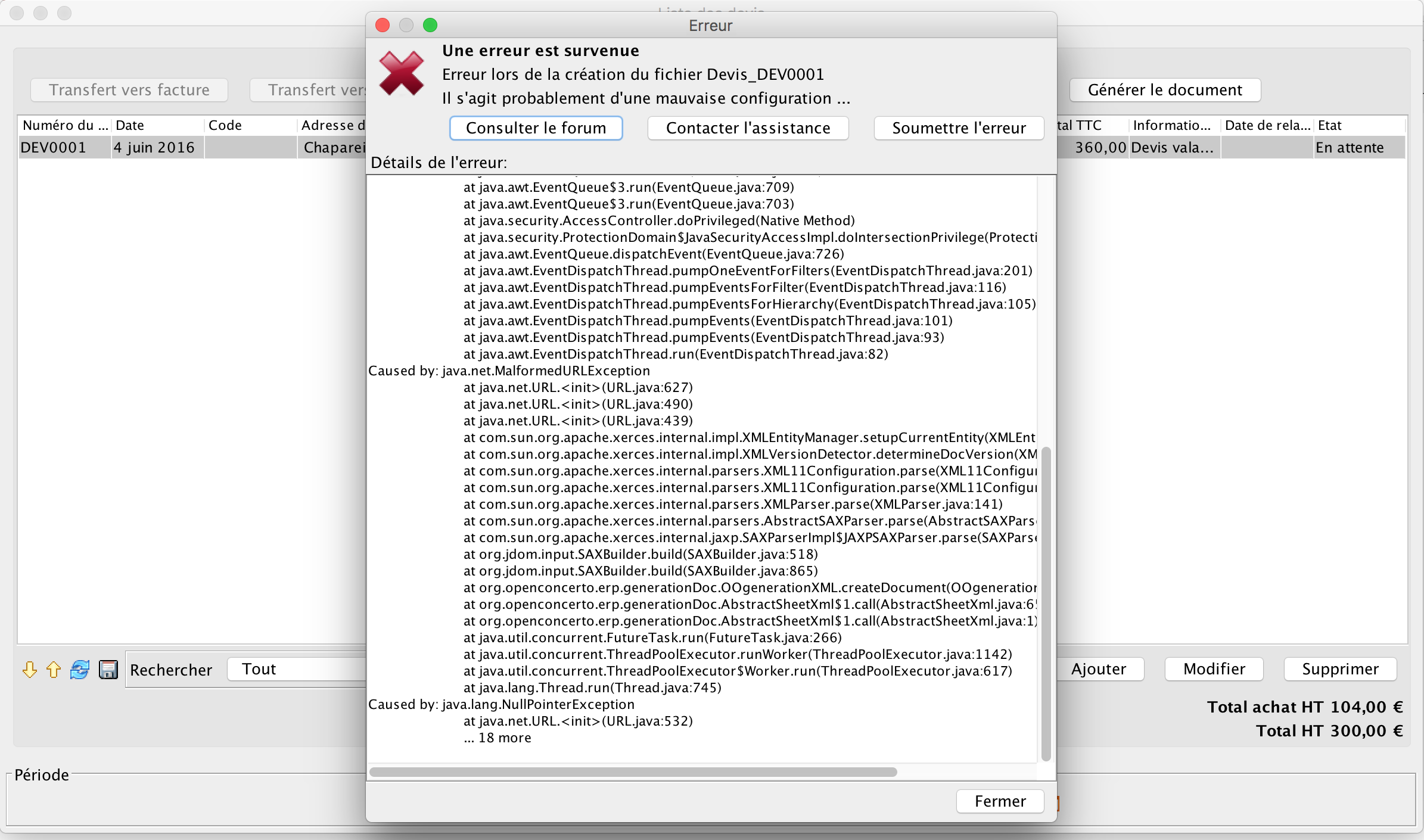This screenshot has width=1424, height=840.
Task: Open the 'Tout' search filter dropdown
Action: [296, 669]
